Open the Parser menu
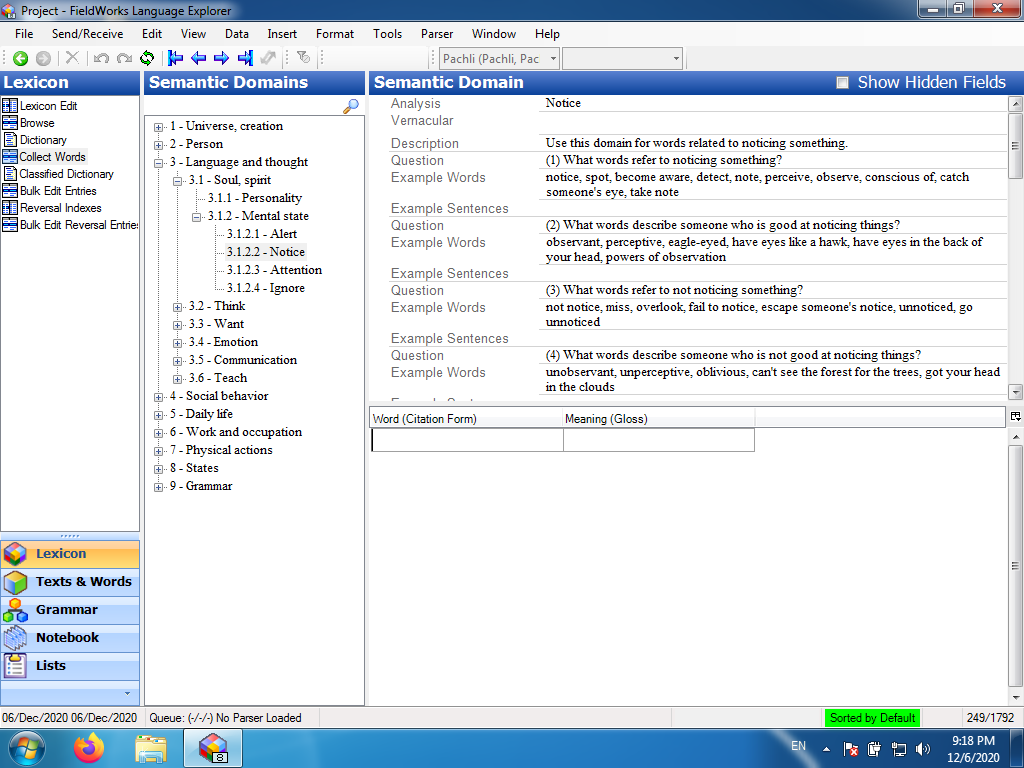 [436, 34]
